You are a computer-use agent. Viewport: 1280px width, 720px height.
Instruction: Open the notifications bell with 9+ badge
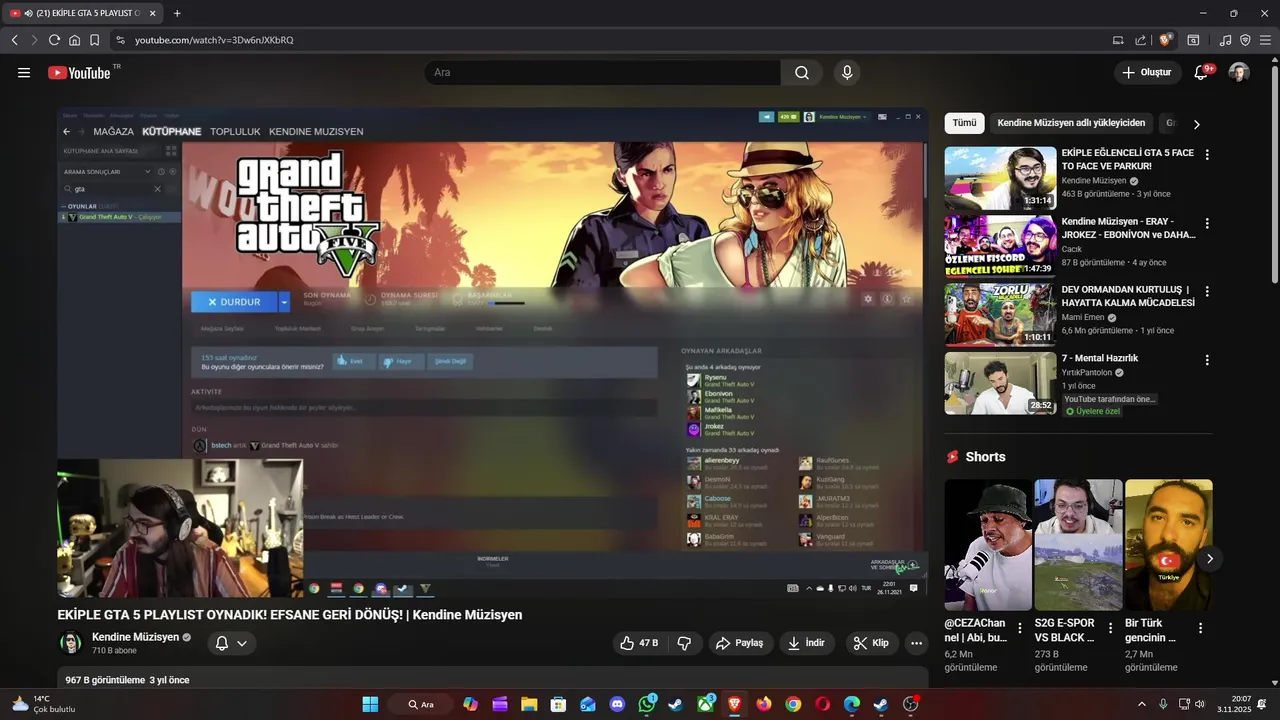[1202, 72]
